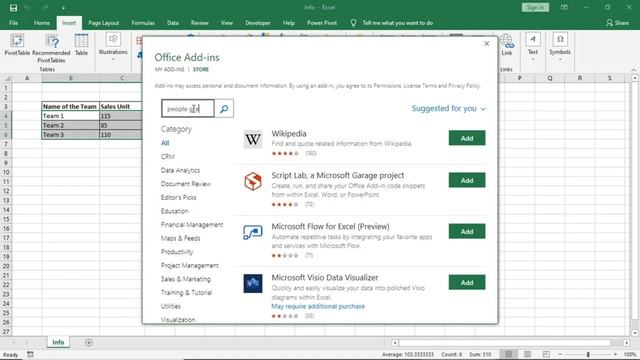Image resolution: width=640 pixels, height=360 pixels.
Task: Select the STORE tab
Action: click(x=201, y=69)
